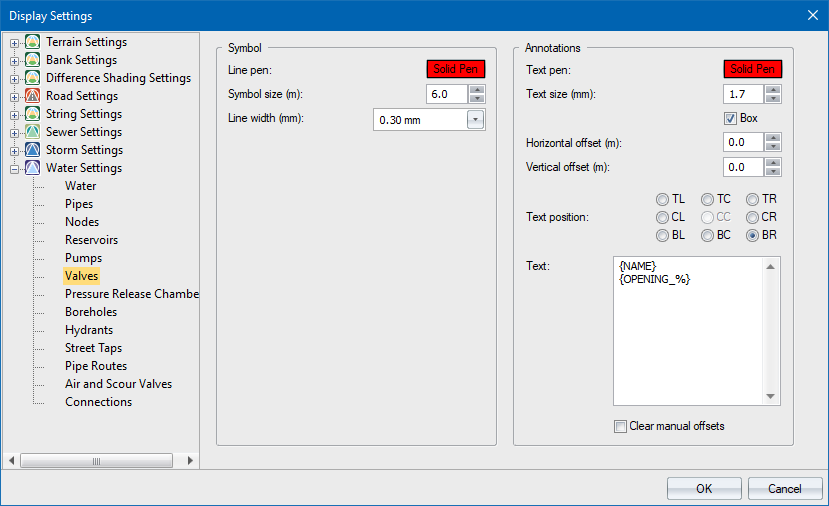829x506 pixels.
Task: Click the Cancel button
Action: 785,488
